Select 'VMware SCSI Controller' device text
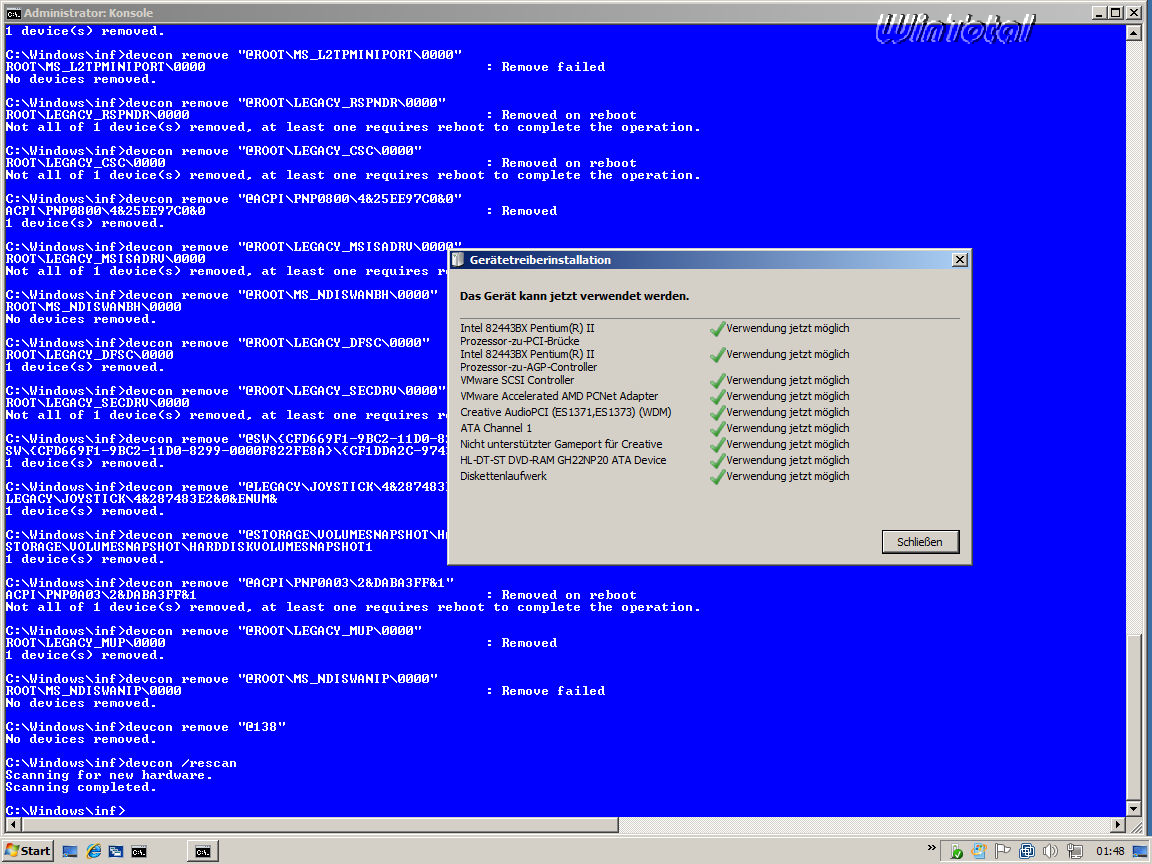This screenshot has height=864, width=1152. [517, 381]
